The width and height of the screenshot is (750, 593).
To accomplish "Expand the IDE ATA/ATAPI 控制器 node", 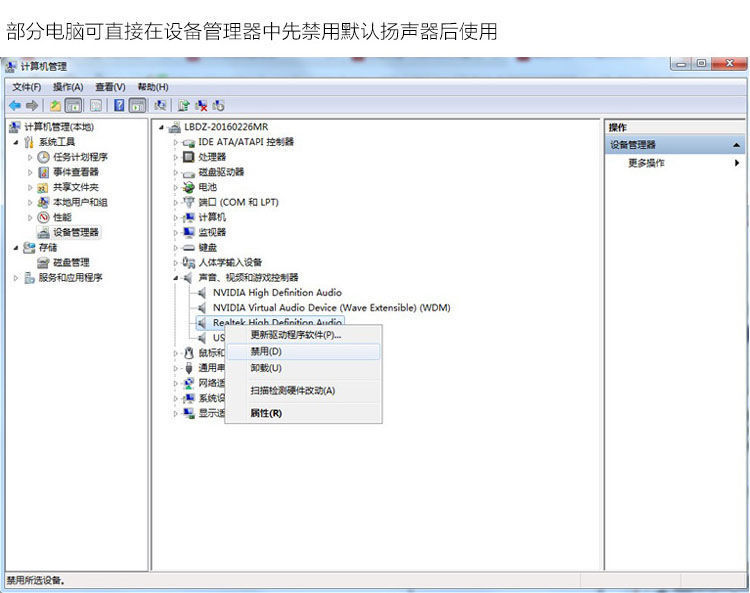I will click(176, 142).
